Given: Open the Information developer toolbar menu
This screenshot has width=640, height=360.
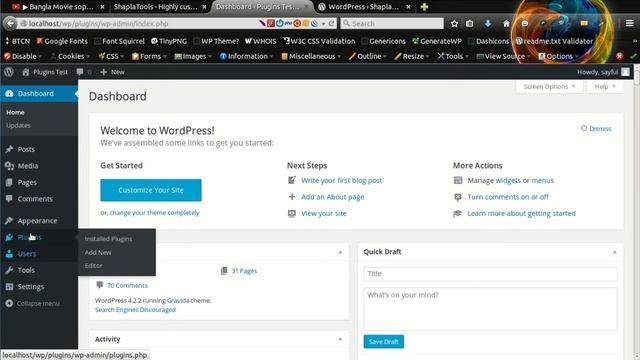Looking at the screenshot, I should click(x=247, y=56).
